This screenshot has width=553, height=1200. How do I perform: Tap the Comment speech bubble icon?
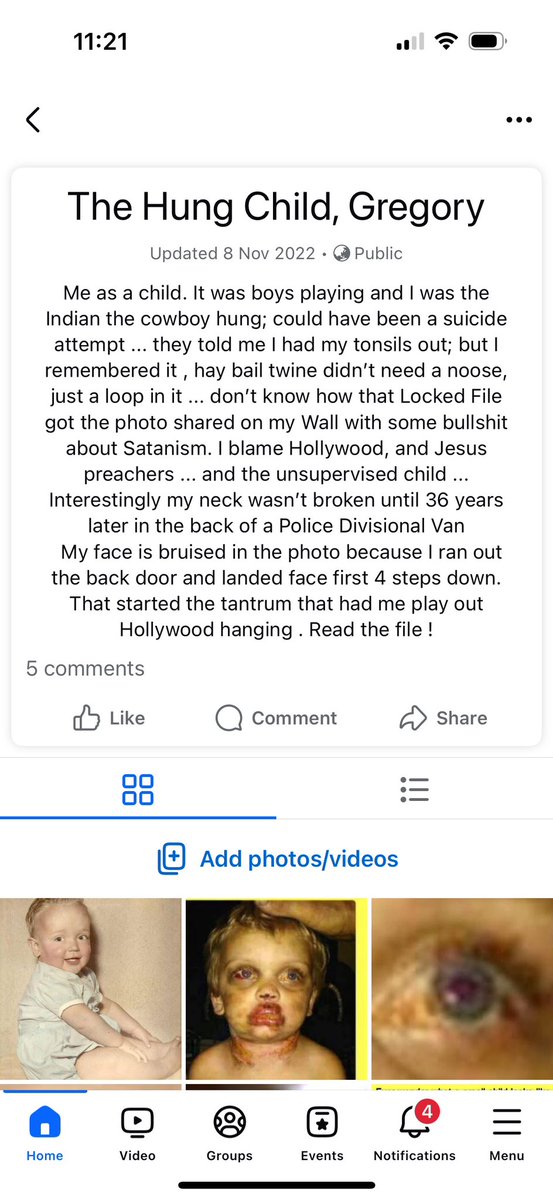click(x=229, y=718)
